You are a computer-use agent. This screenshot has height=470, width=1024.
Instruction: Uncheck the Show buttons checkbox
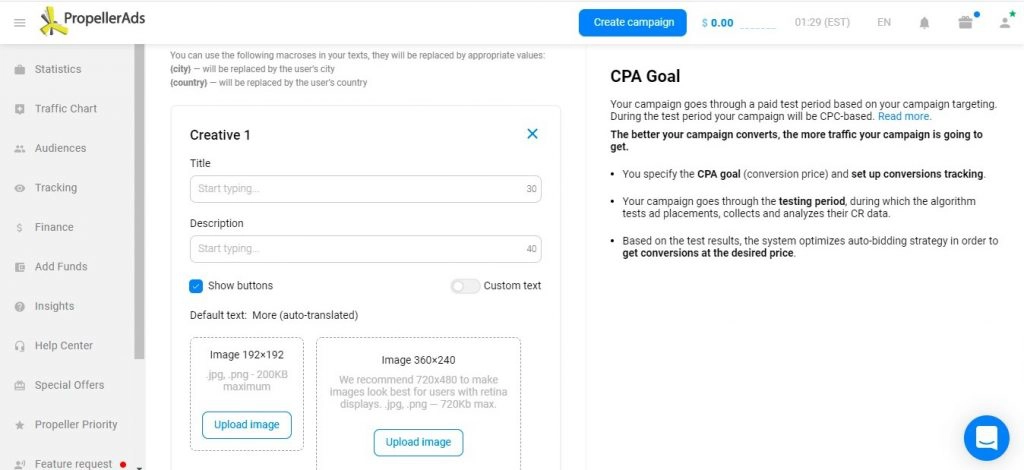196,286
